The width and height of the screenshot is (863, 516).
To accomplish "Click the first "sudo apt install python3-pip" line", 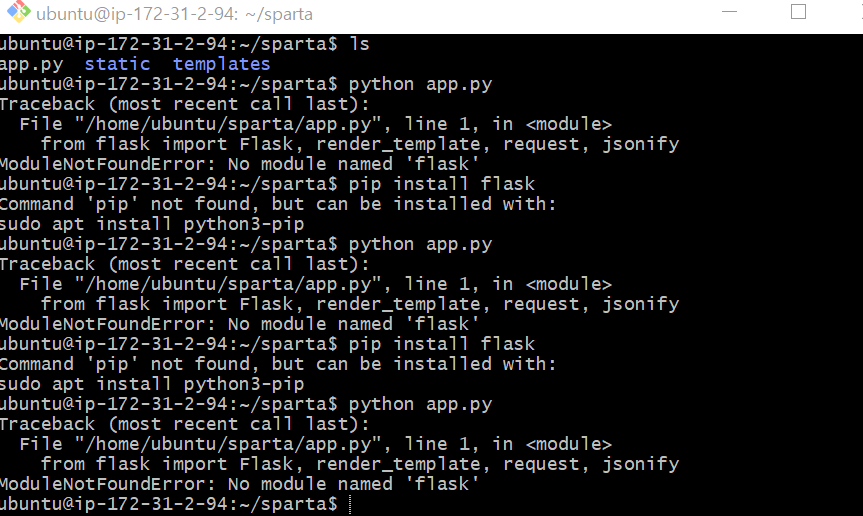I will click(152, 224).
